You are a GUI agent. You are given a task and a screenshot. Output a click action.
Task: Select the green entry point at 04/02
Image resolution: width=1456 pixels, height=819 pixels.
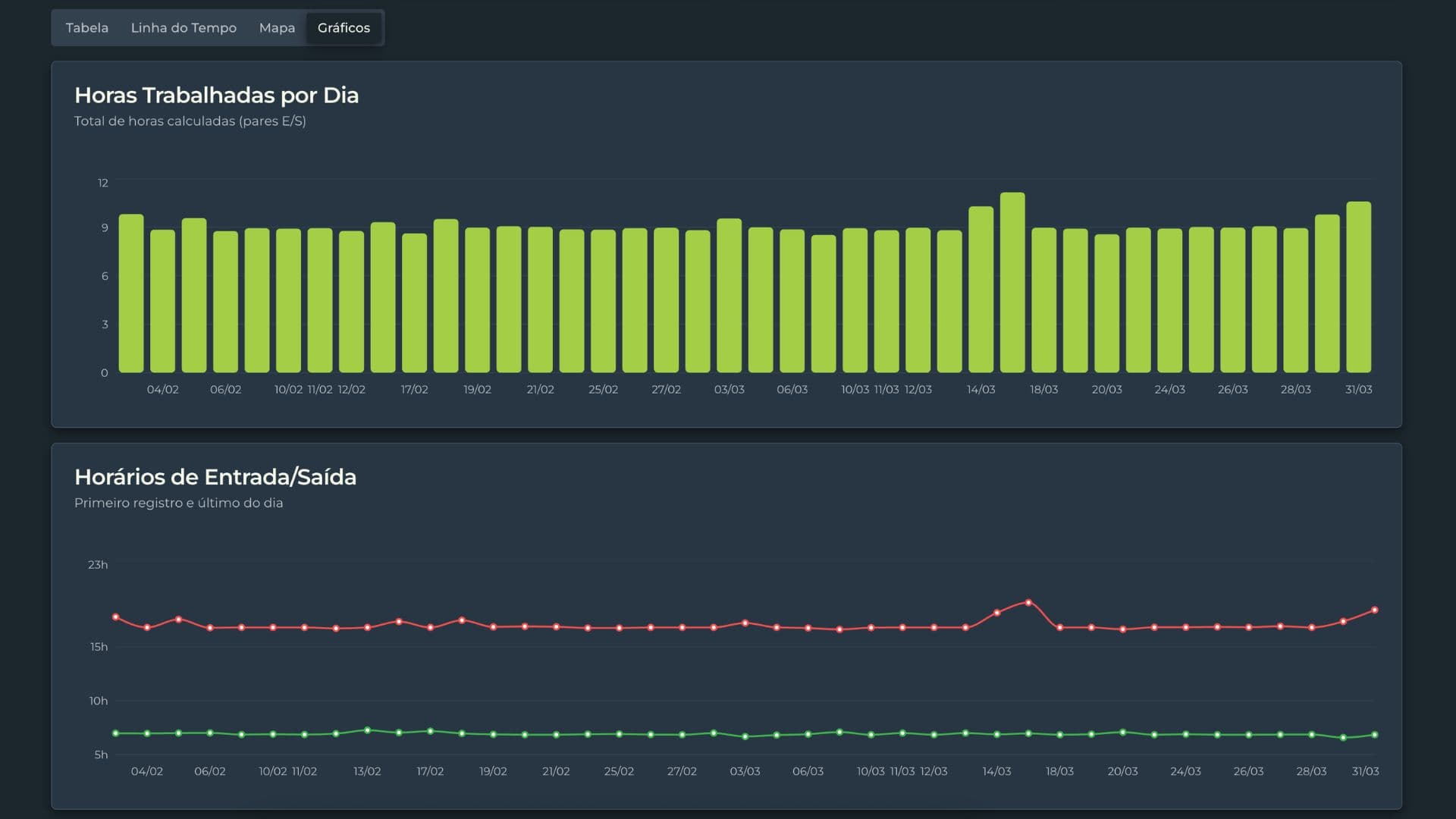tap(147, 733)
